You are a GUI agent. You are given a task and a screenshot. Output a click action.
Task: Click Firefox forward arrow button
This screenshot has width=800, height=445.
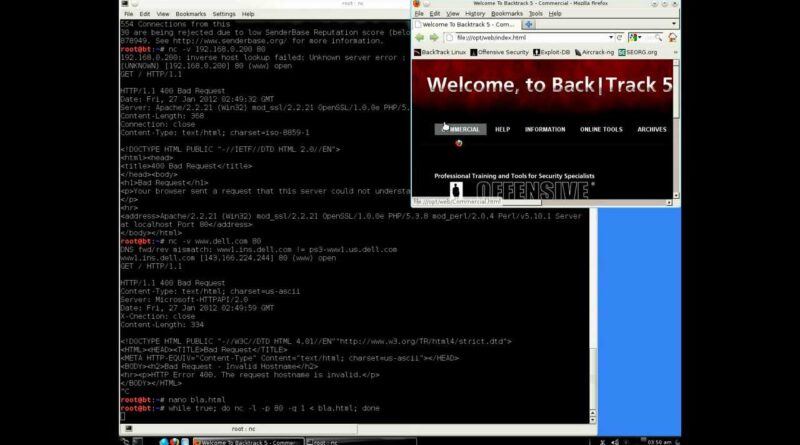434,38
